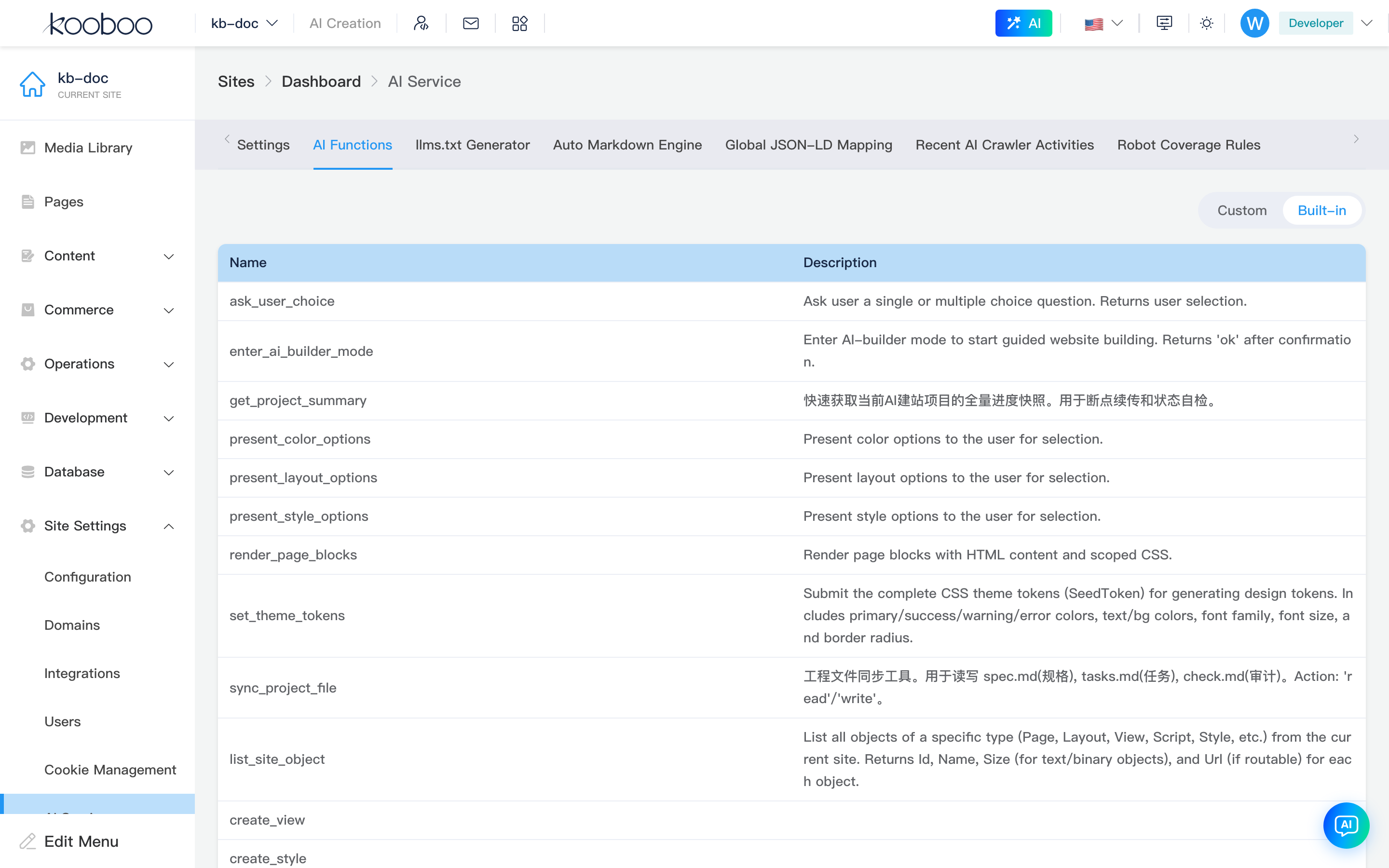This screenshot has width=1389, height=868.
Task: Click the blue AI magic wand button
Action: tap(1023, 23)
